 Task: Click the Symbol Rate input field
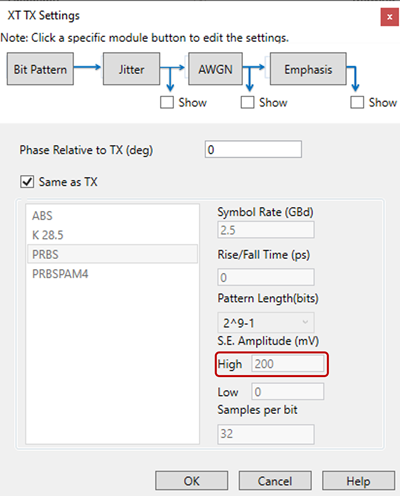coord(266,230)
